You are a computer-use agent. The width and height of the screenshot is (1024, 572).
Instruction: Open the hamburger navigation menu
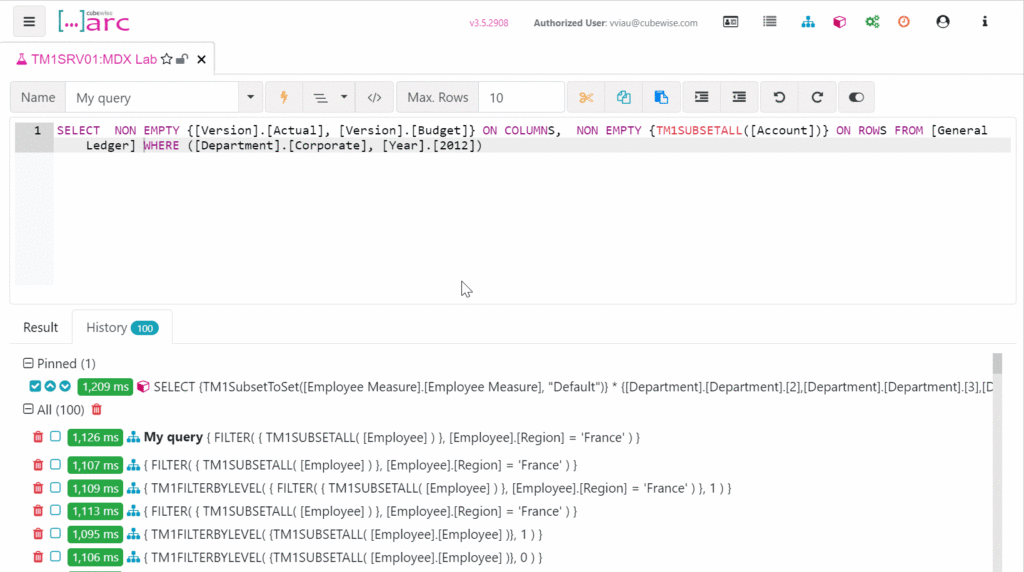[x=29, y=21]
